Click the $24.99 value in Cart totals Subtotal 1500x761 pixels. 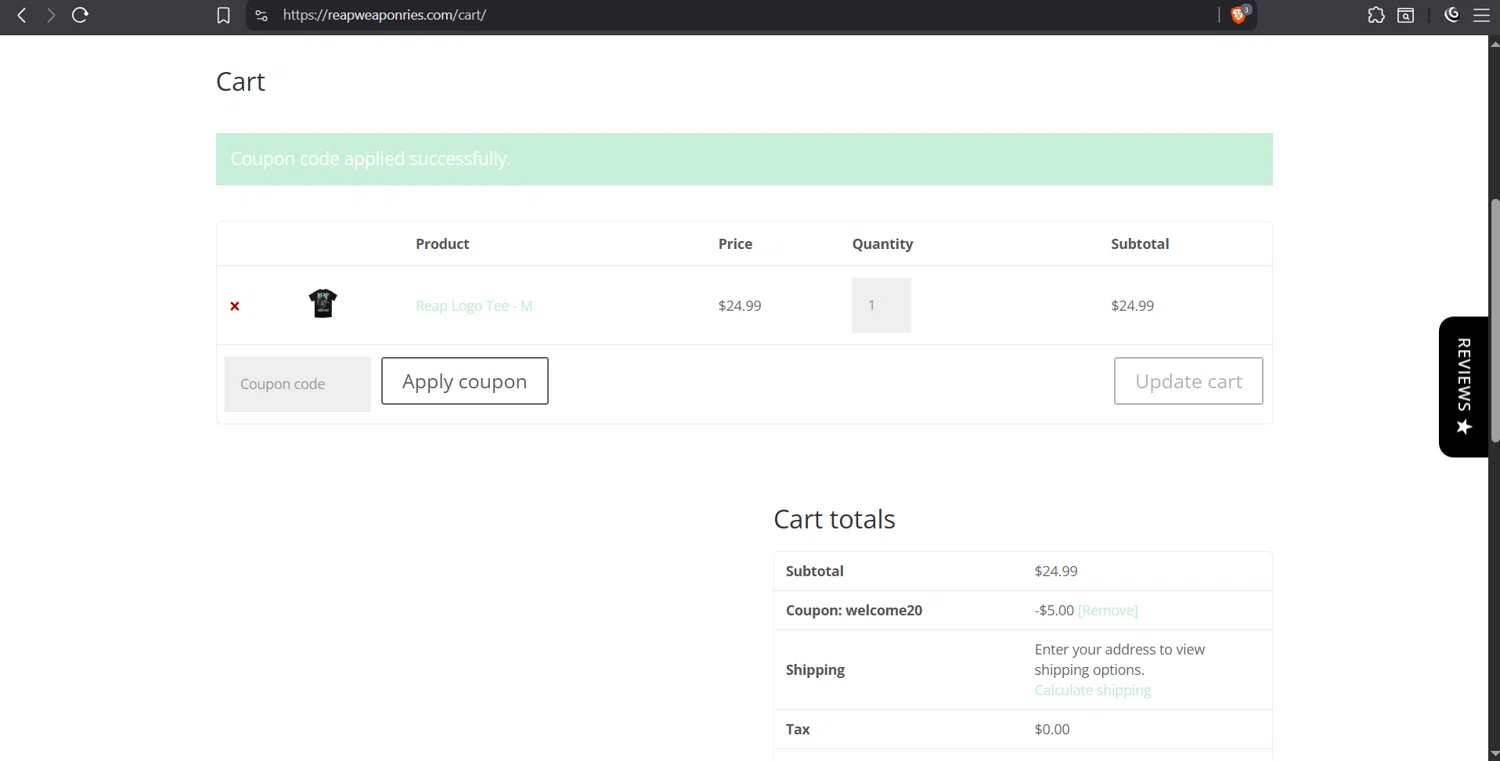pos(1056,571)
